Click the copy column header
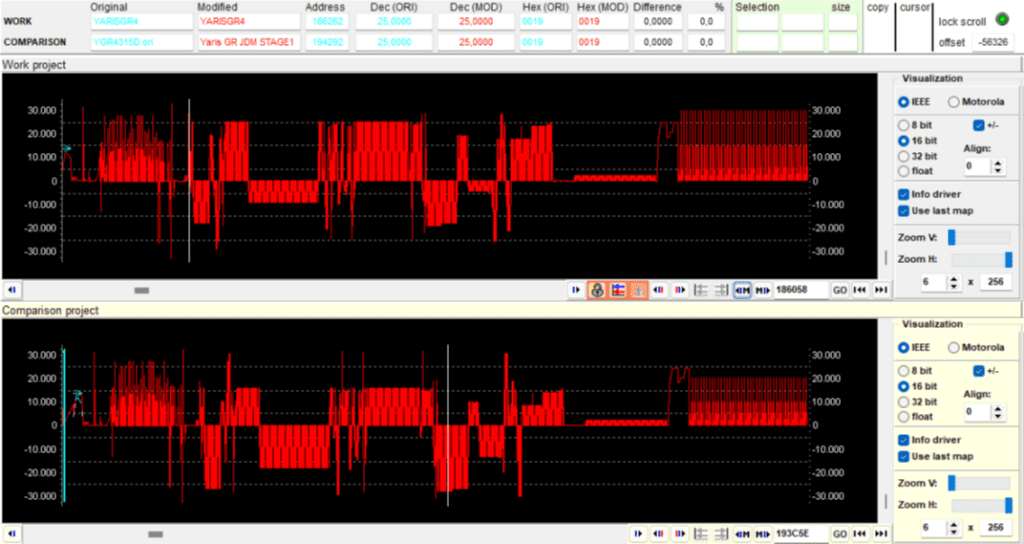1024x544 pixels. [x=879, y=7]
